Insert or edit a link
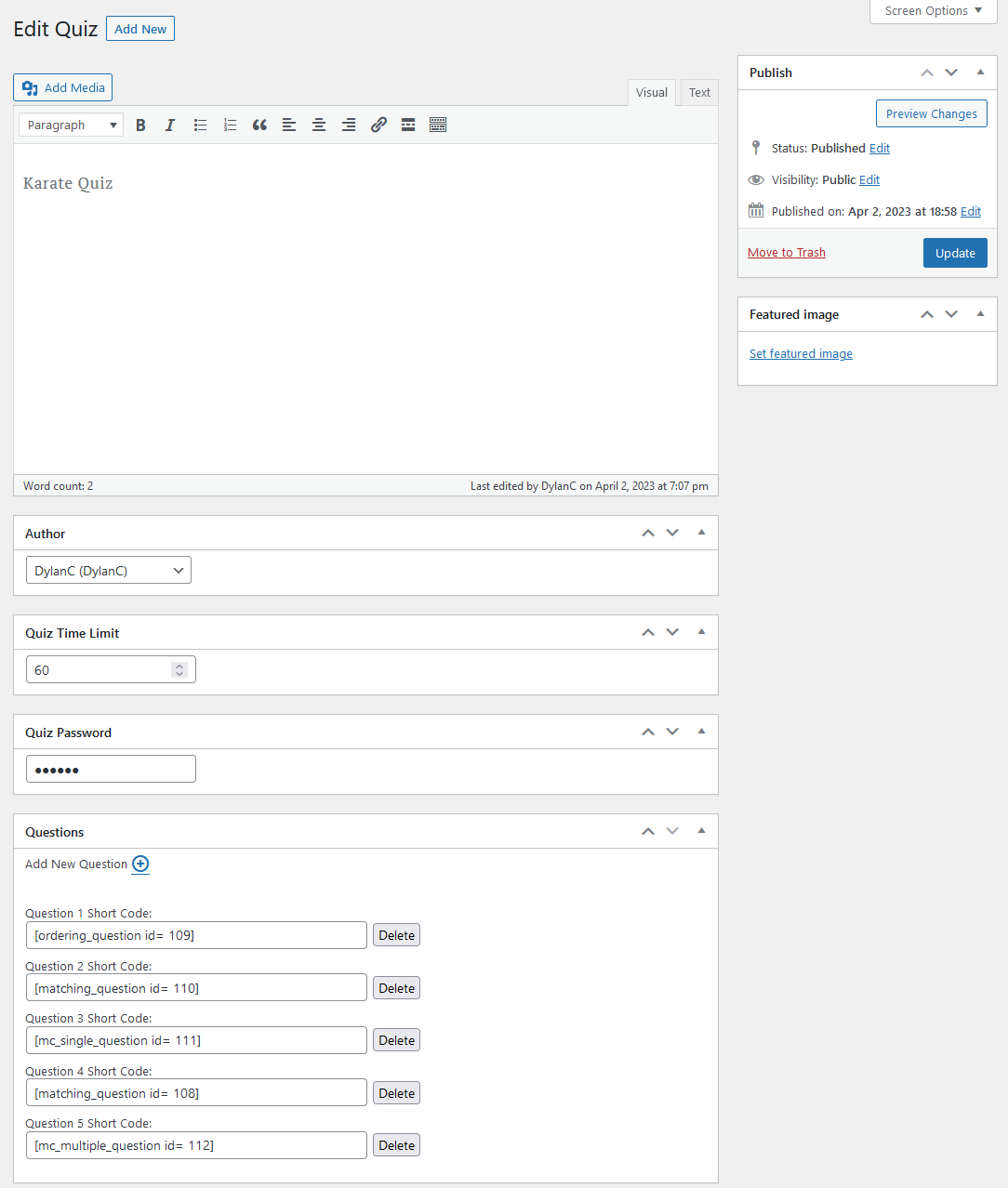This screenshot has width=1008, height=1188. (378, 125)
